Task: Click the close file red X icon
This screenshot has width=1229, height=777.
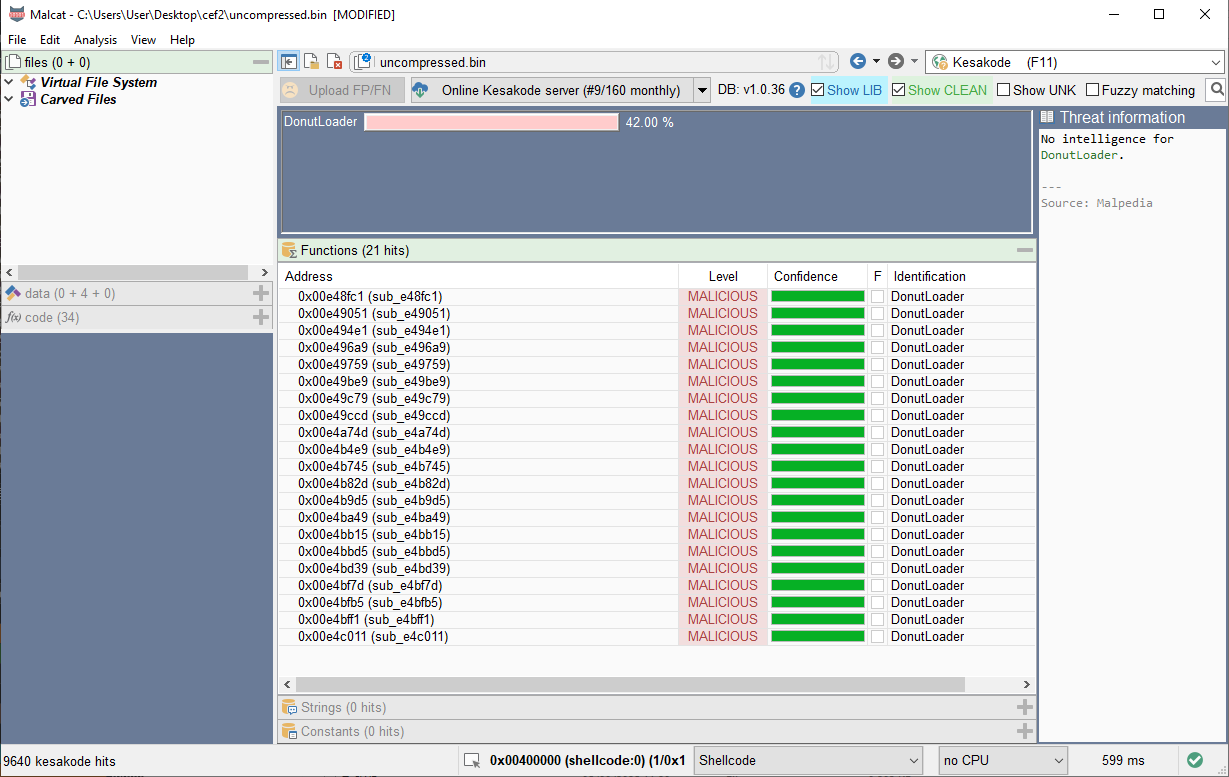Action: tap(335, 62)
